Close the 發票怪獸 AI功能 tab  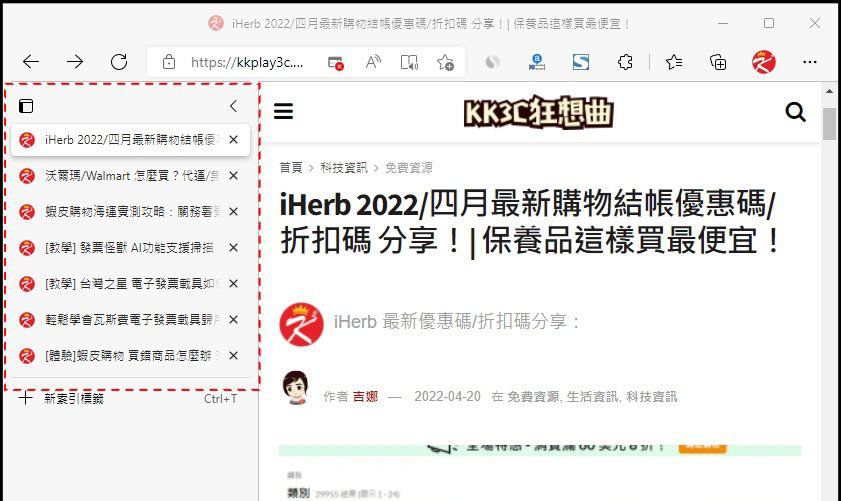(233, 248)
